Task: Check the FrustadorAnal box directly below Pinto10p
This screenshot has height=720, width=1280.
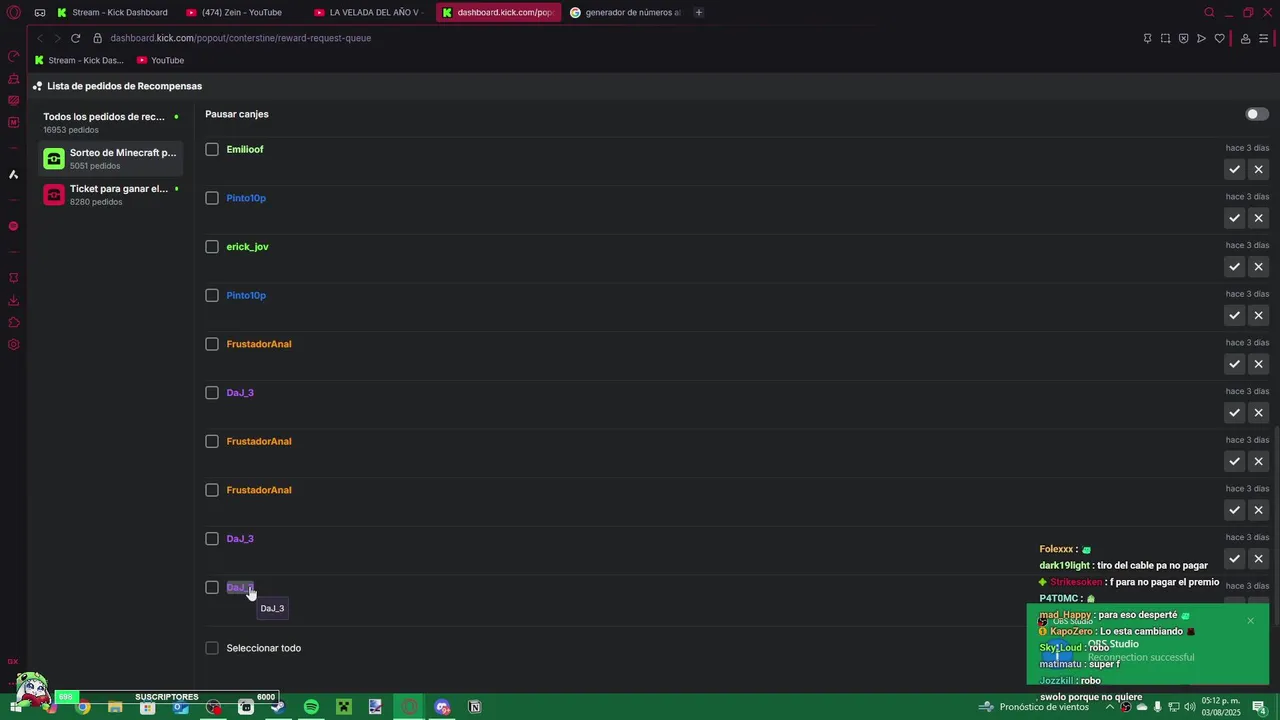Action: click(212, 344)
